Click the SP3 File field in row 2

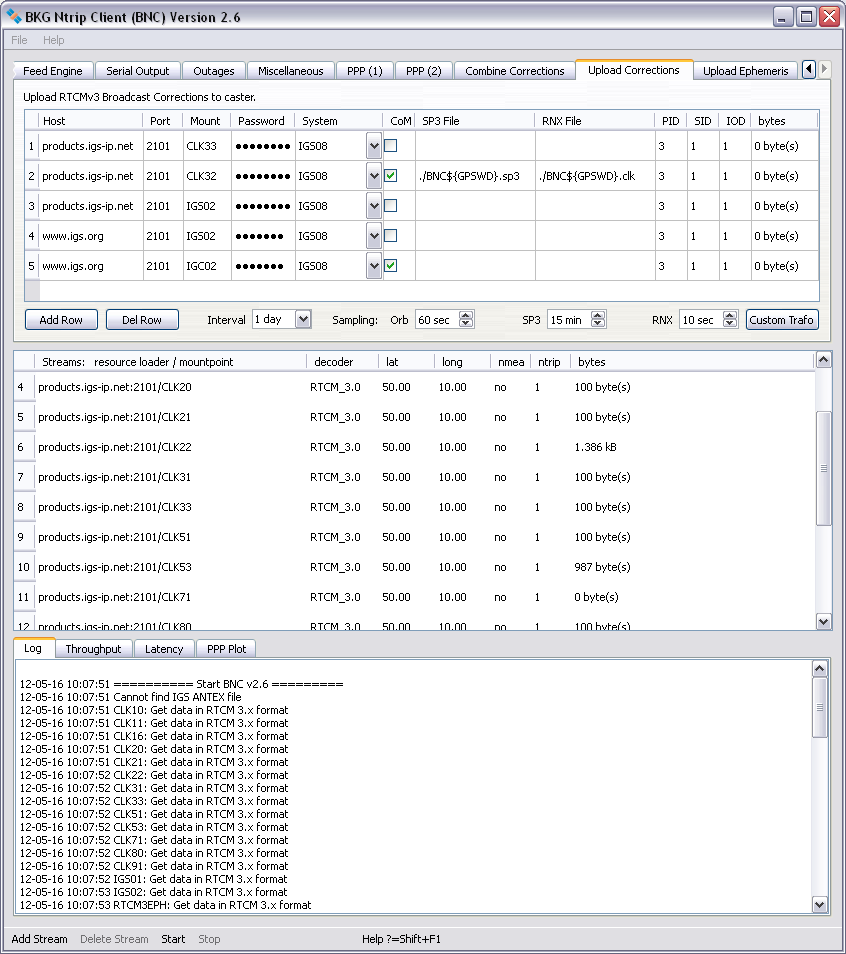474,176
